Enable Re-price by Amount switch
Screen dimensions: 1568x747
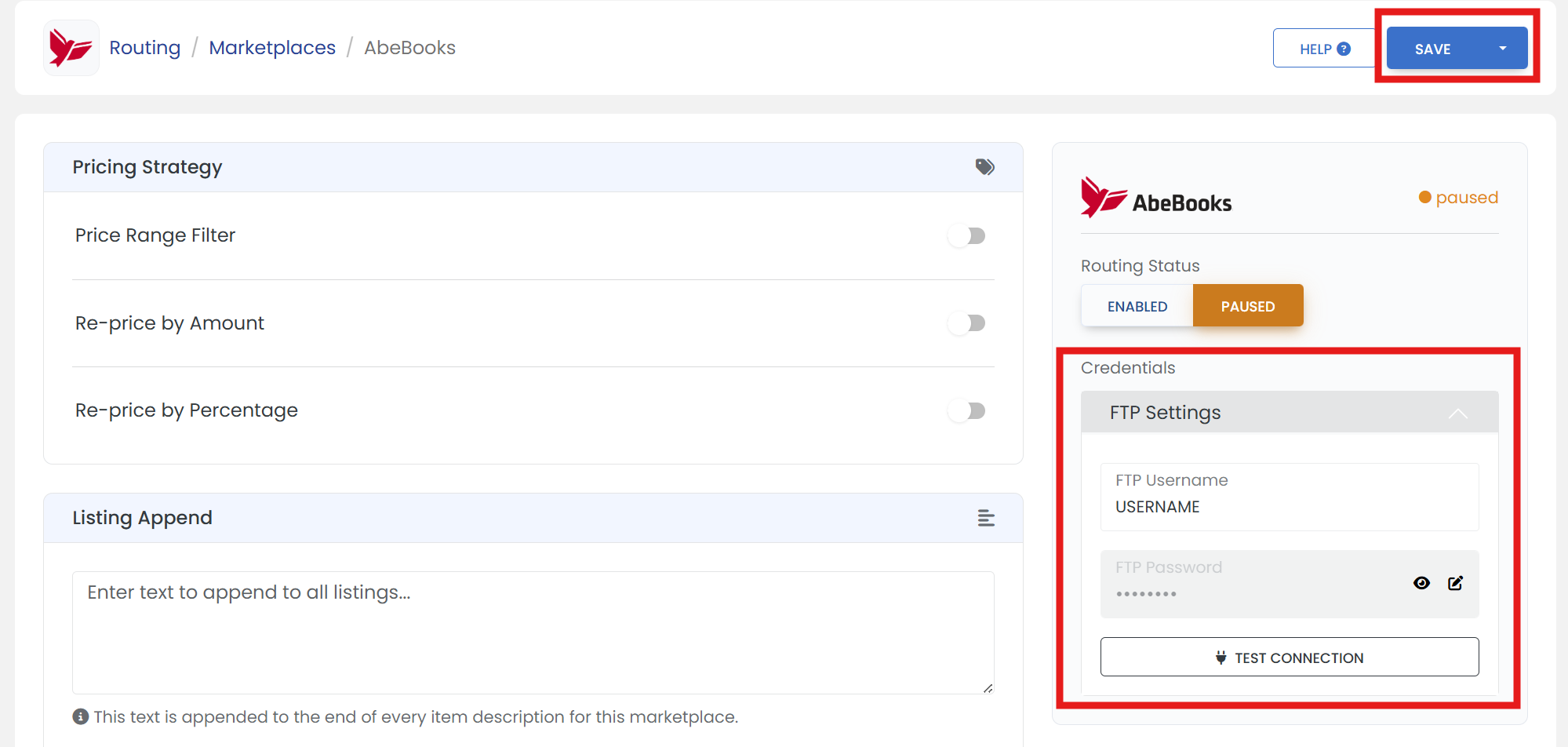[967, 322]
